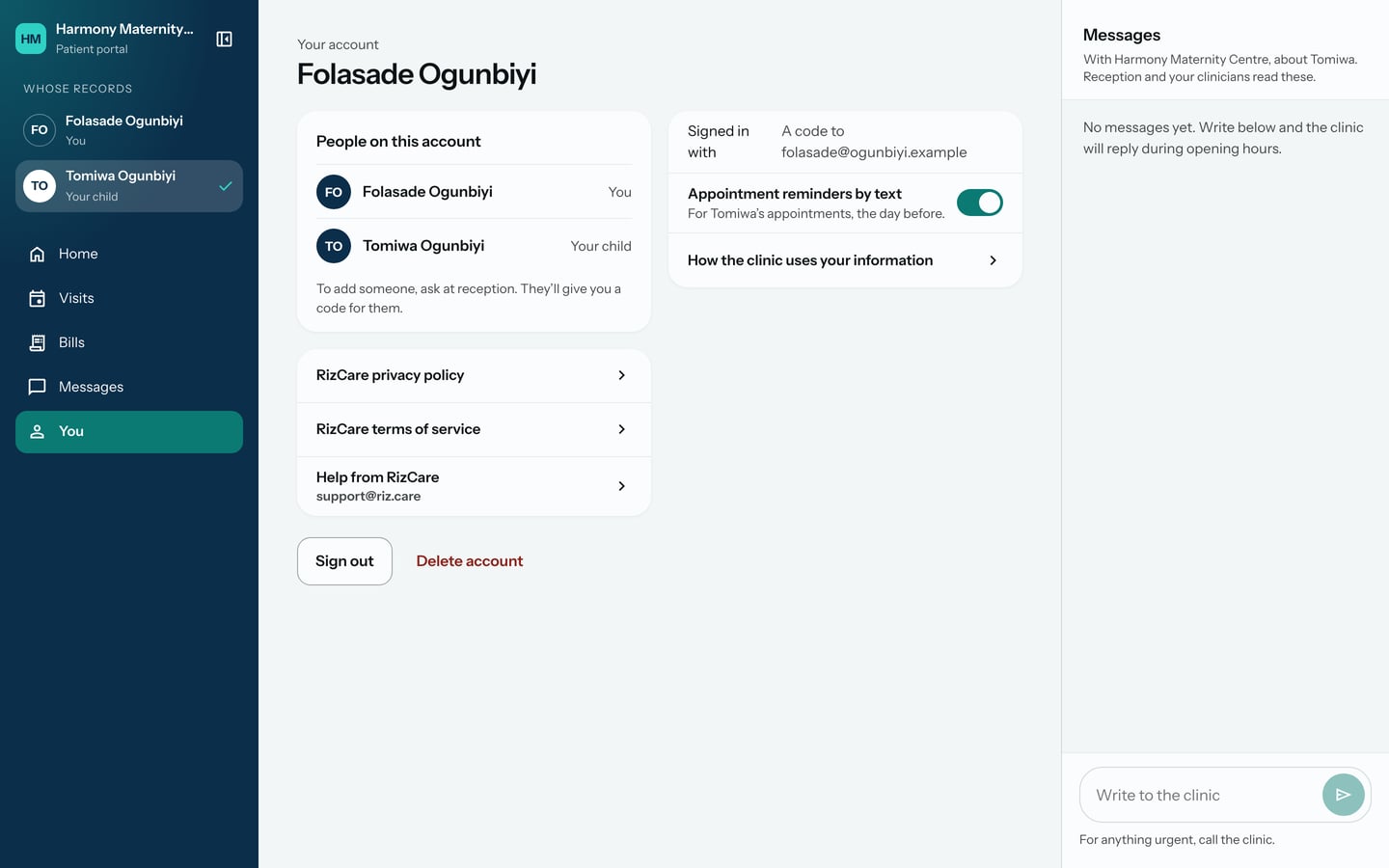This screenshot has width=1389, height=868.
Task: Open Bills in the sidebar
Action: pos(129,342)
